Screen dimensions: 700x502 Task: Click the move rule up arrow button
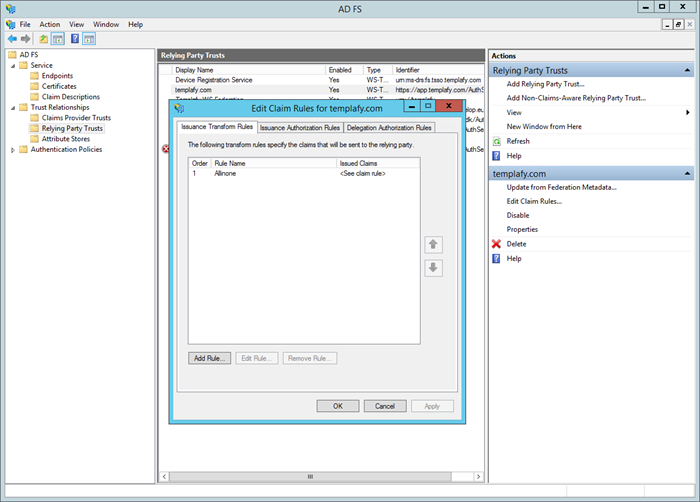pos(433,244)
